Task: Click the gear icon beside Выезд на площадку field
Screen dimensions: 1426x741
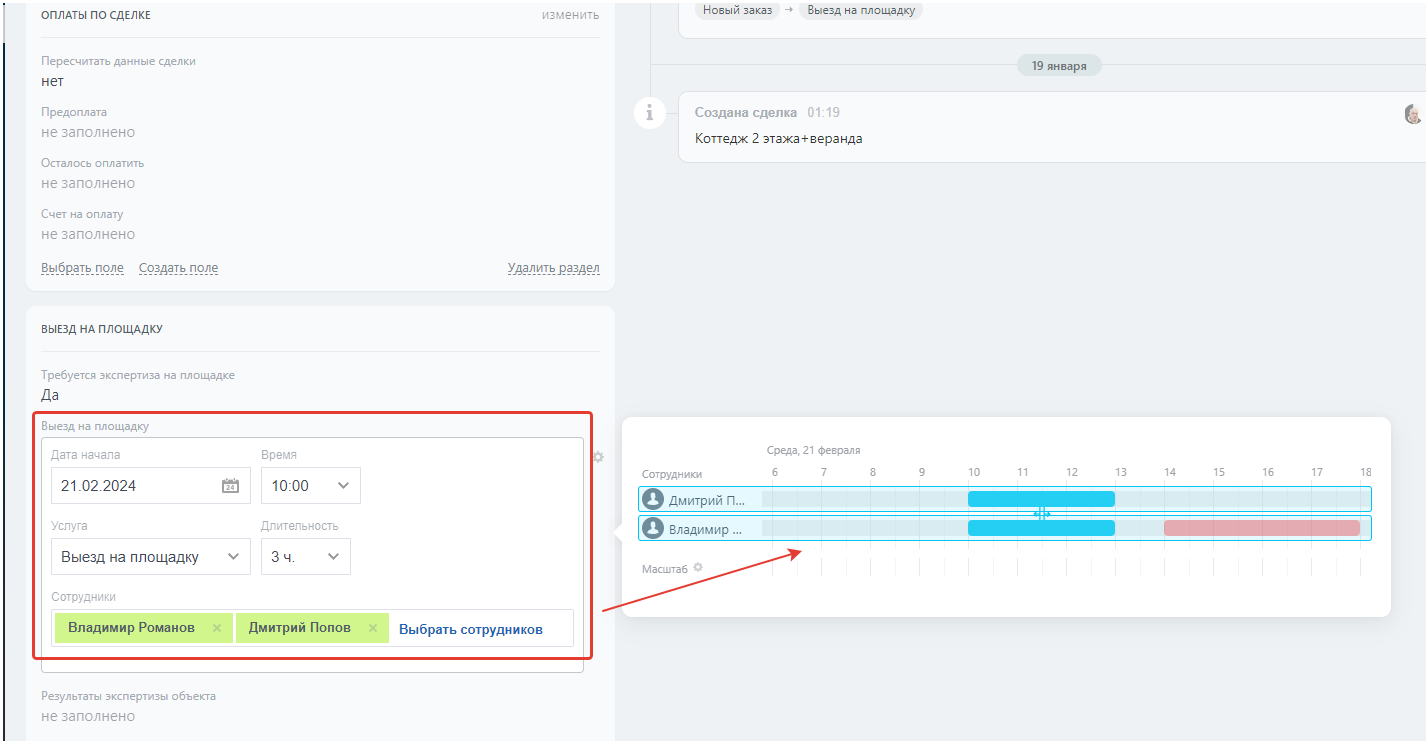Action: click(598, 457)
